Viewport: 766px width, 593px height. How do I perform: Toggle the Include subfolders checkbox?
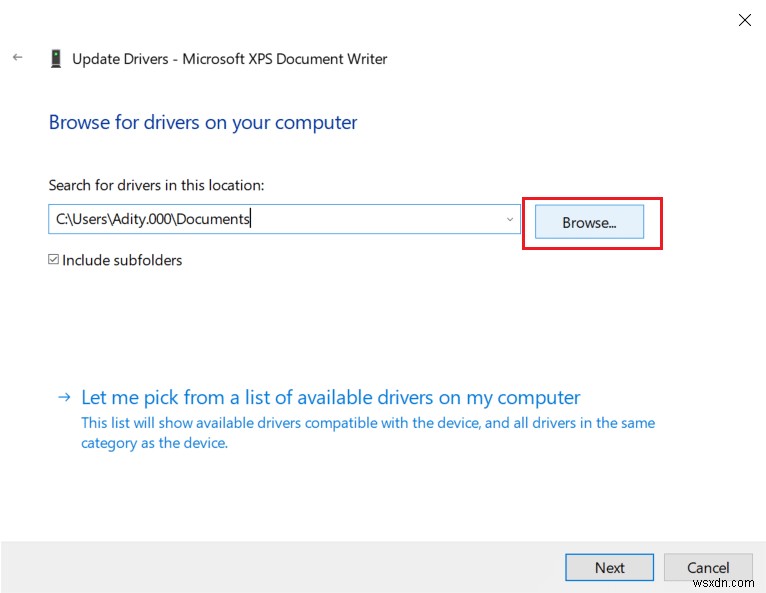point(53,259)
